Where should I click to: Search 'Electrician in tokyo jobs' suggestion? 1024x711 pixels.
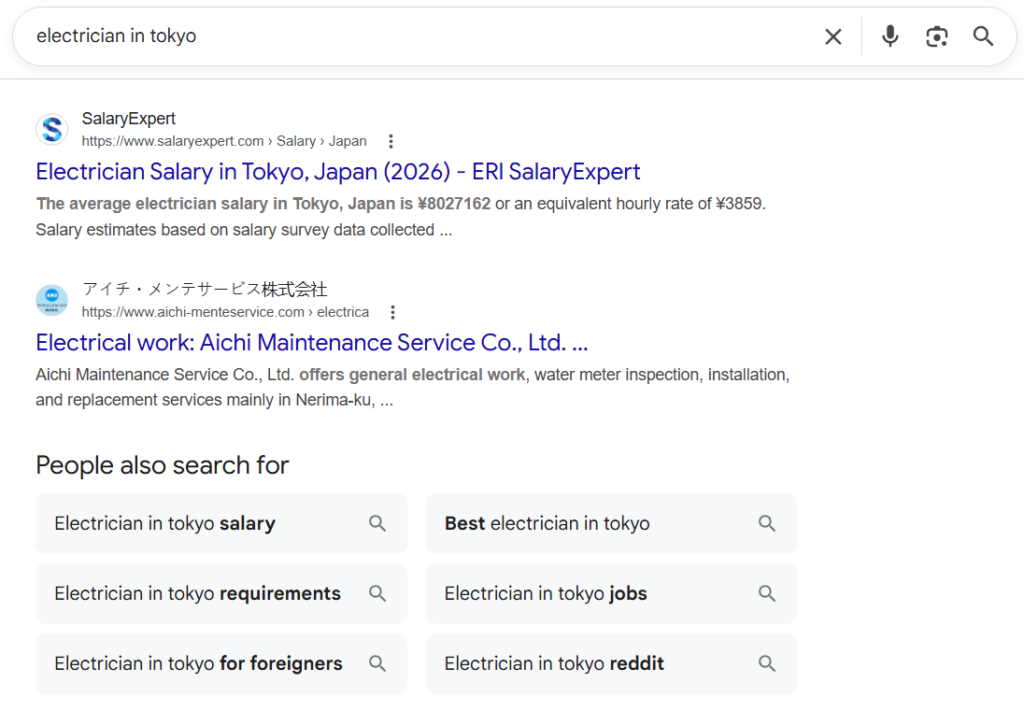611,593
